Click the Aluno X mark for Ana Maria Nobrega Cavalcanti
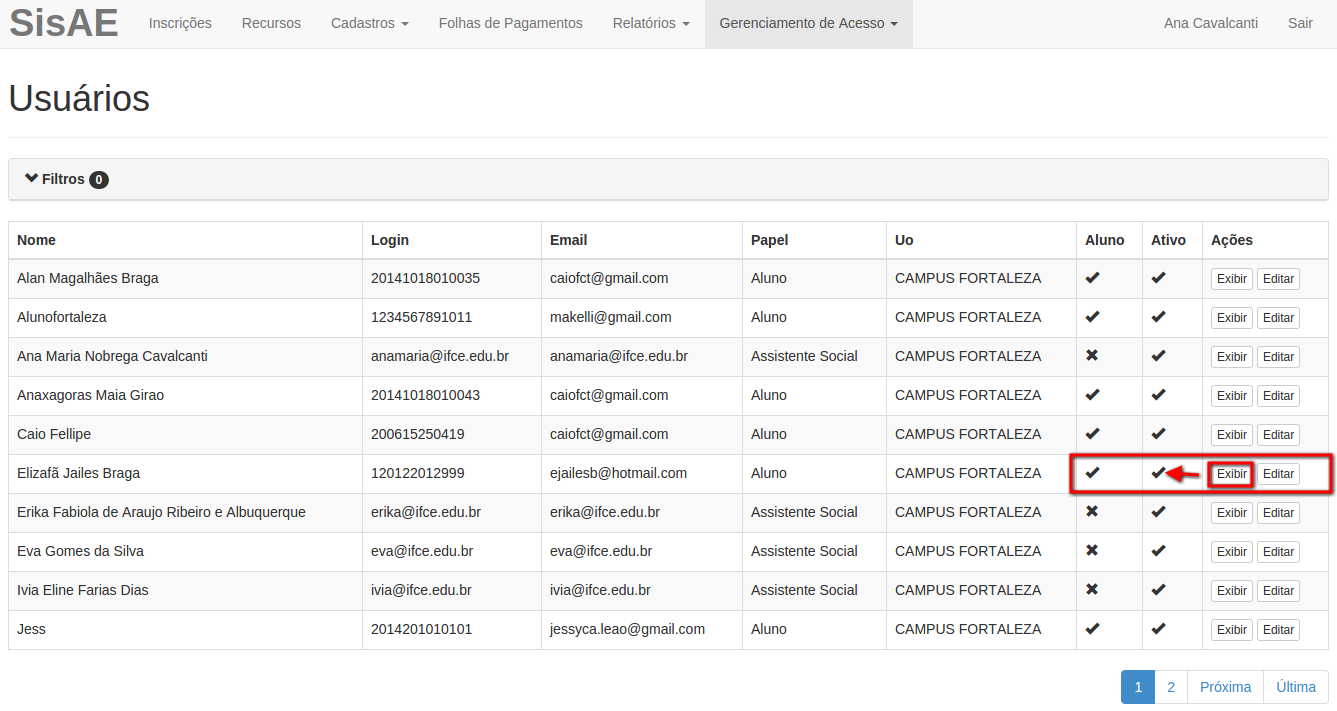This screenshot has width=1337, height=711. click(1092, 355)
